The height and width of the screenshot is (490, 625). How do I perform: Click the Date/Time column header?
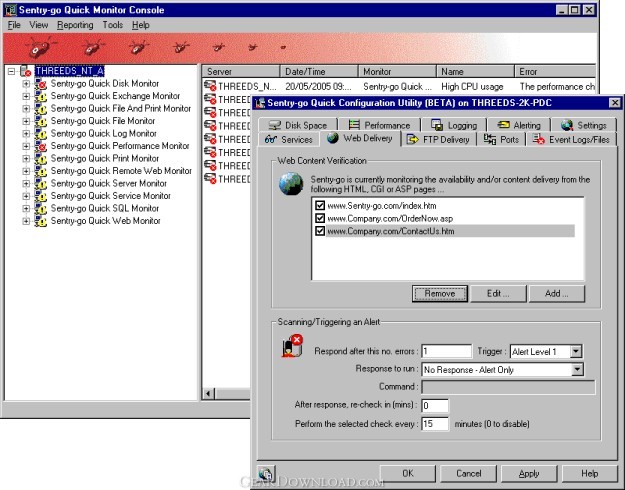pos(319,72)
